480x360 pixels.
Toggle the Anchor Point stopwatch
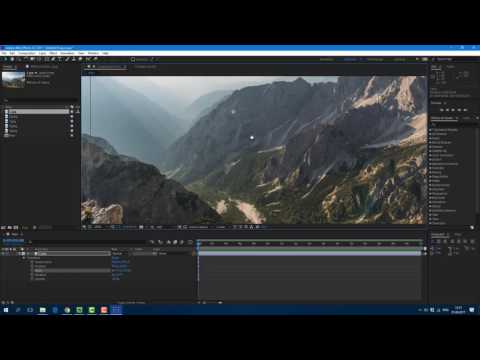click(x=32, y=262)
